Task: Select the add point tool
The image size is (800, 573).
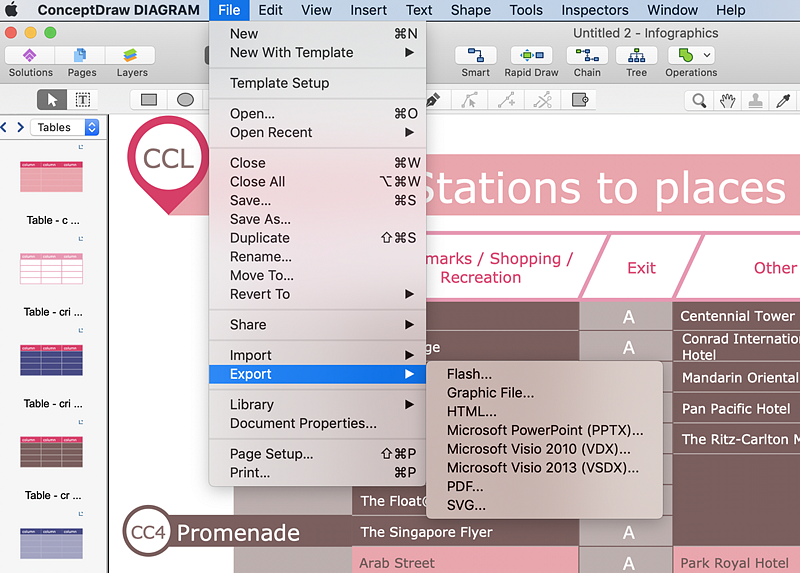Action: [506, 100]
